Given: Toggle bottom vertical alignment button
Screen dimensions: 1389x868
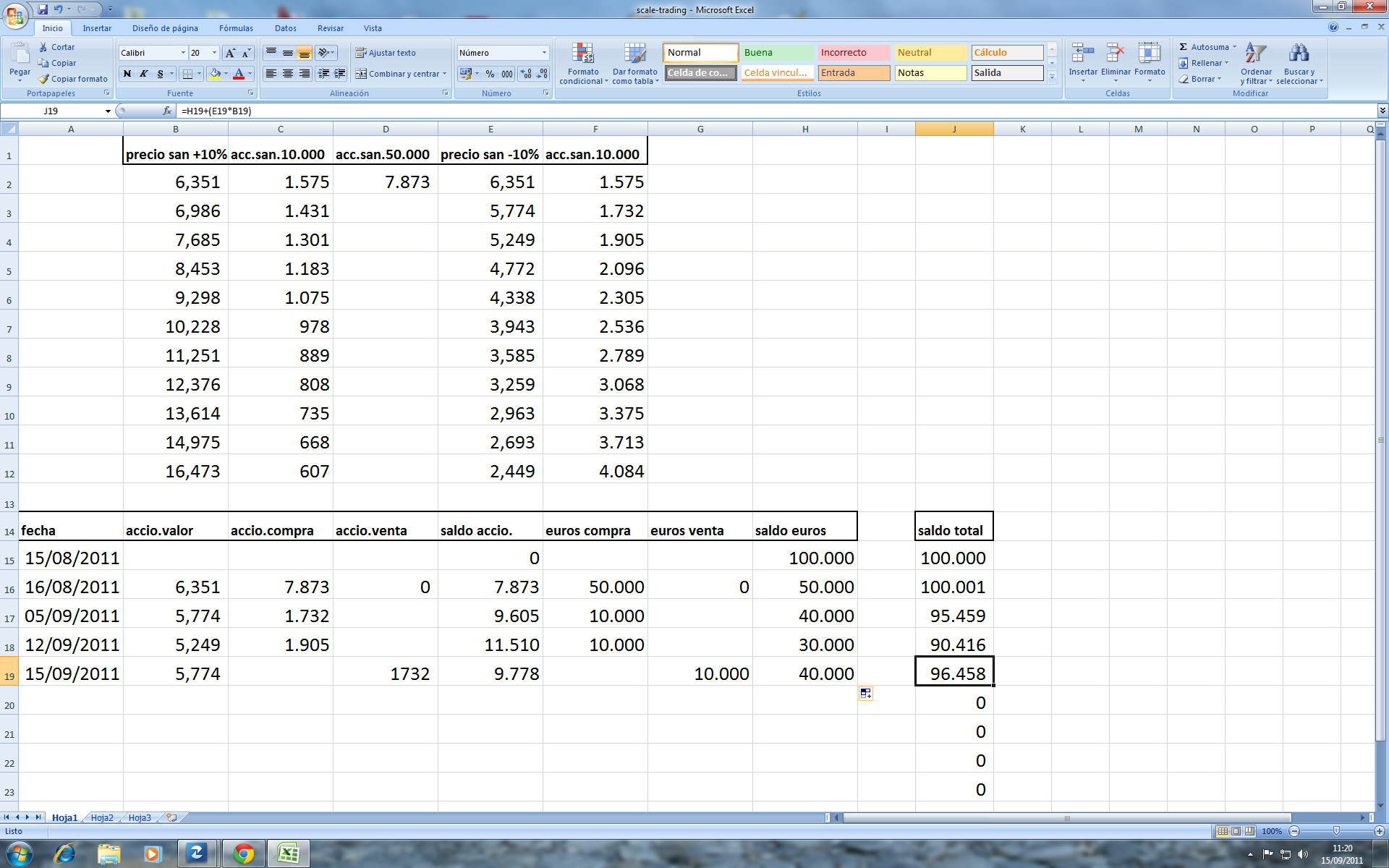Looking at the screenshot, I should tap(305, 53).
